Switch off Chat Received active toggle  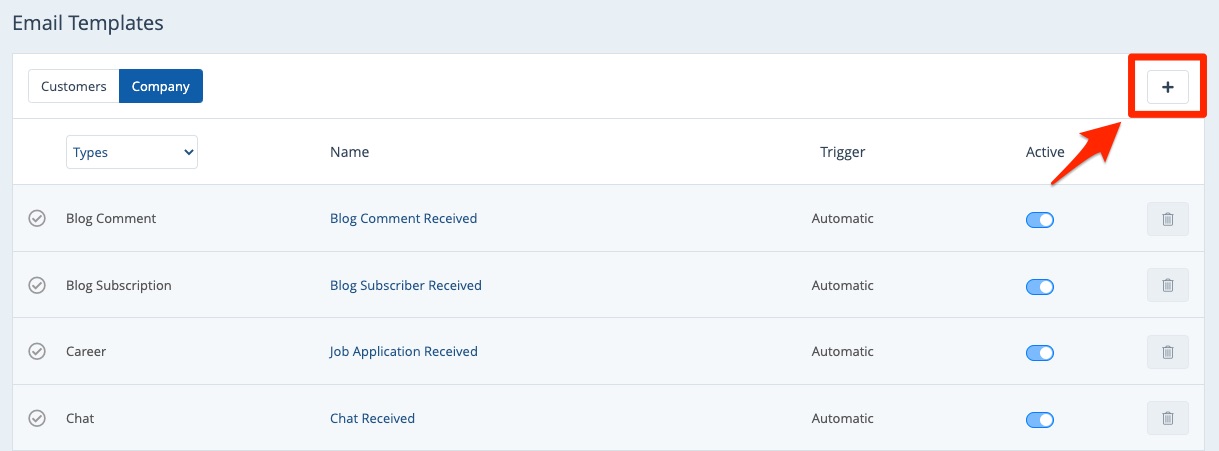pos(1040,419)
